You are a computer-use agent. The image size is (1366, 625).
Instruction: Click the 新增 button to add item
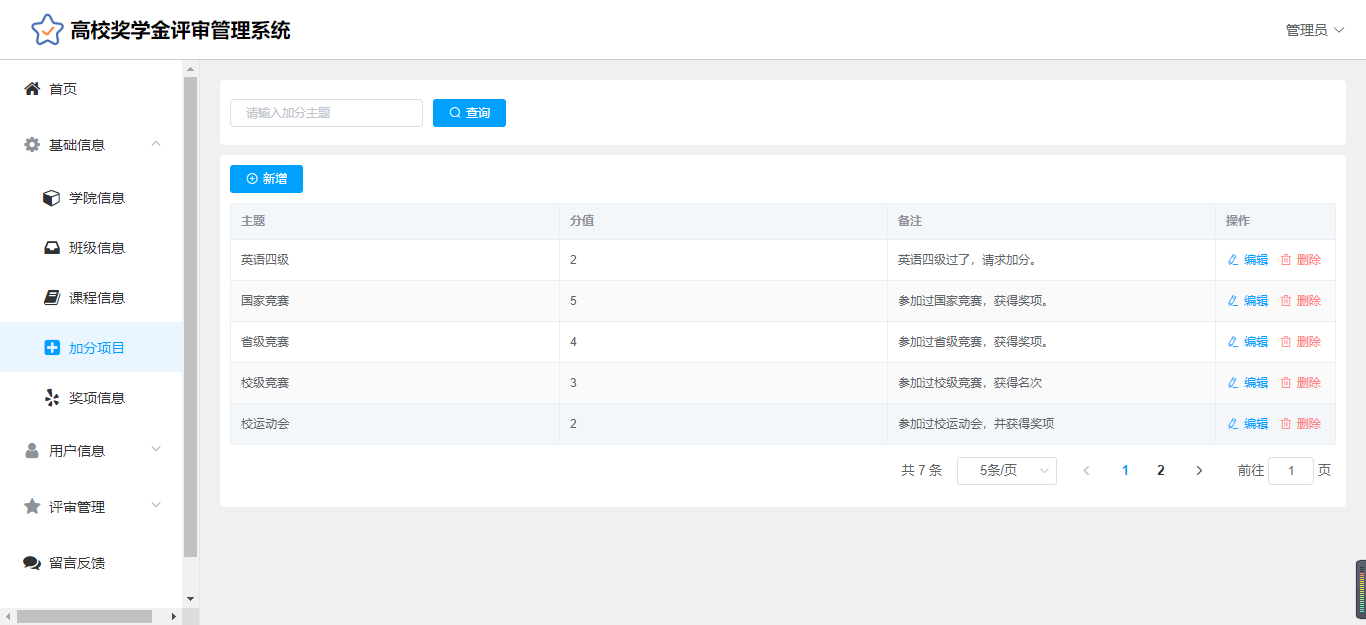click(x=266, y=179)
